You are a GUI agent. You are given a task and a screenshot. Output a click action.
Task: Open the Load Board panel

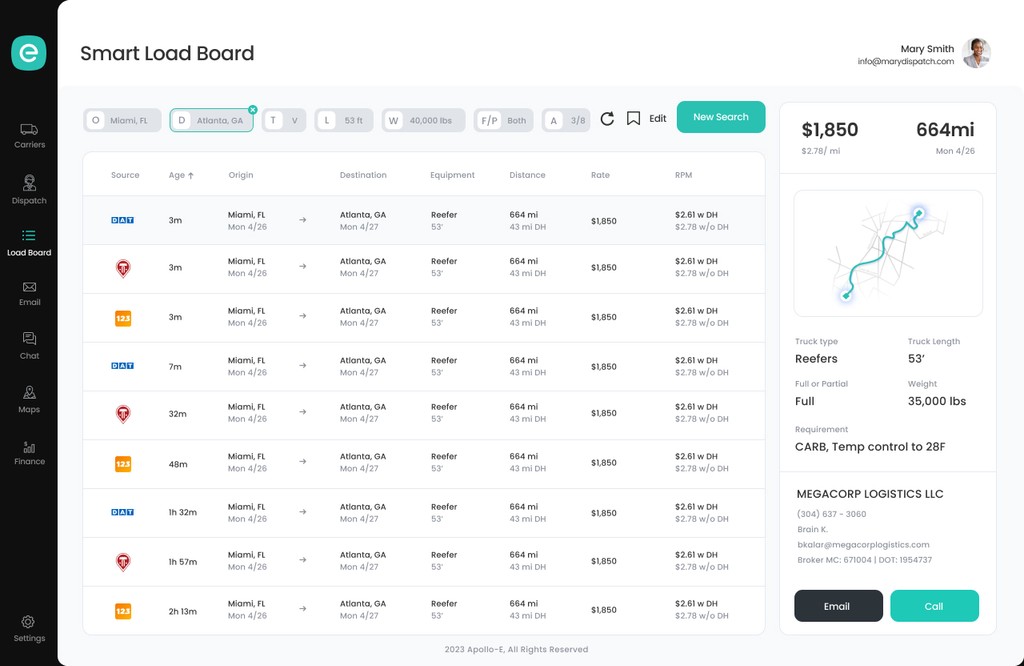tap(29, 243)
